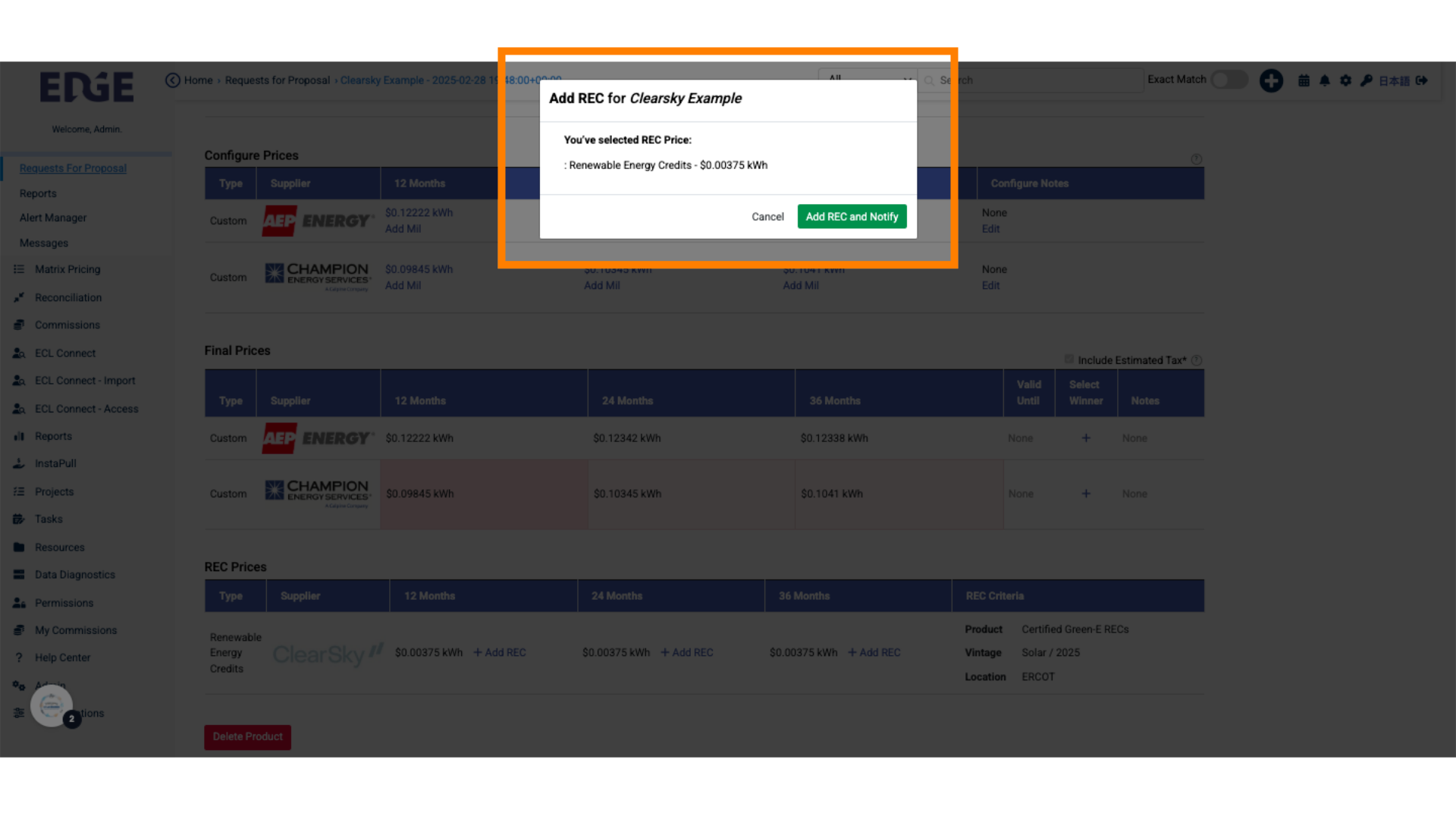1456x819 pixels.
Task: Click the ECL Connect - Access icon
Action: pyautogui.click(x=19, y=409)
